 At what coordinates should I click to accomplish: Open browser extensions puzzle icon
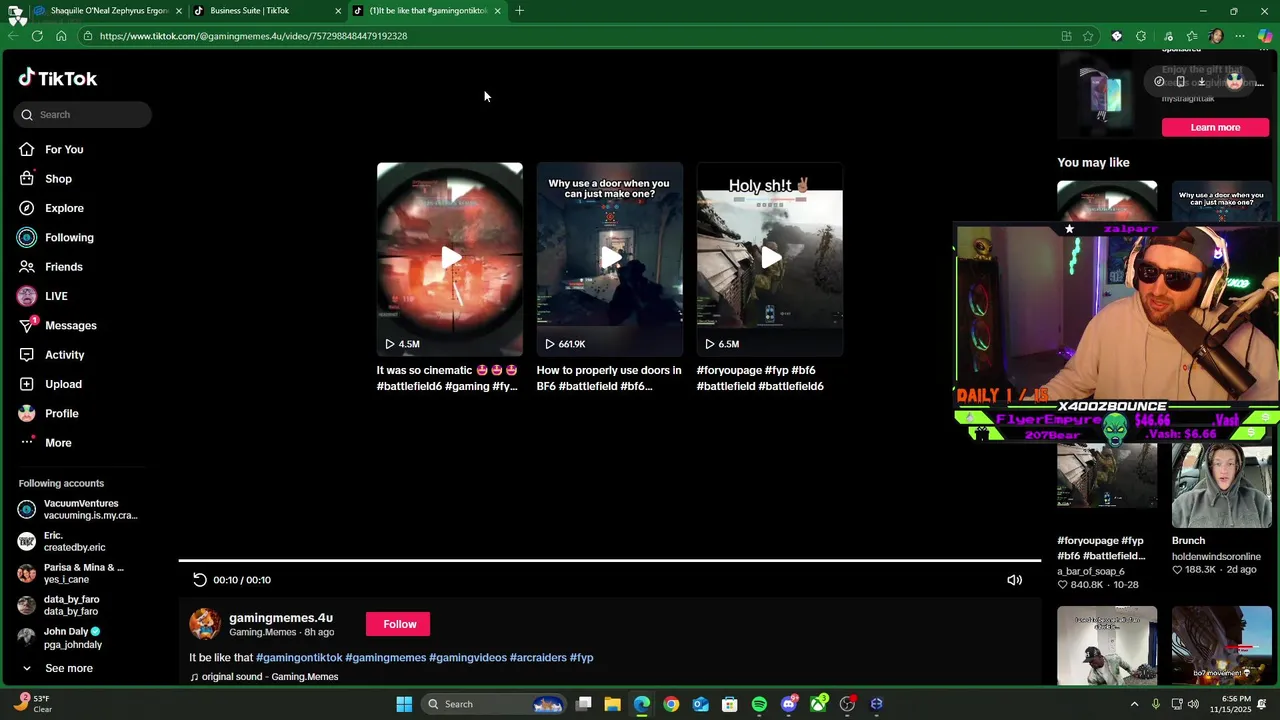(1141, 36)
